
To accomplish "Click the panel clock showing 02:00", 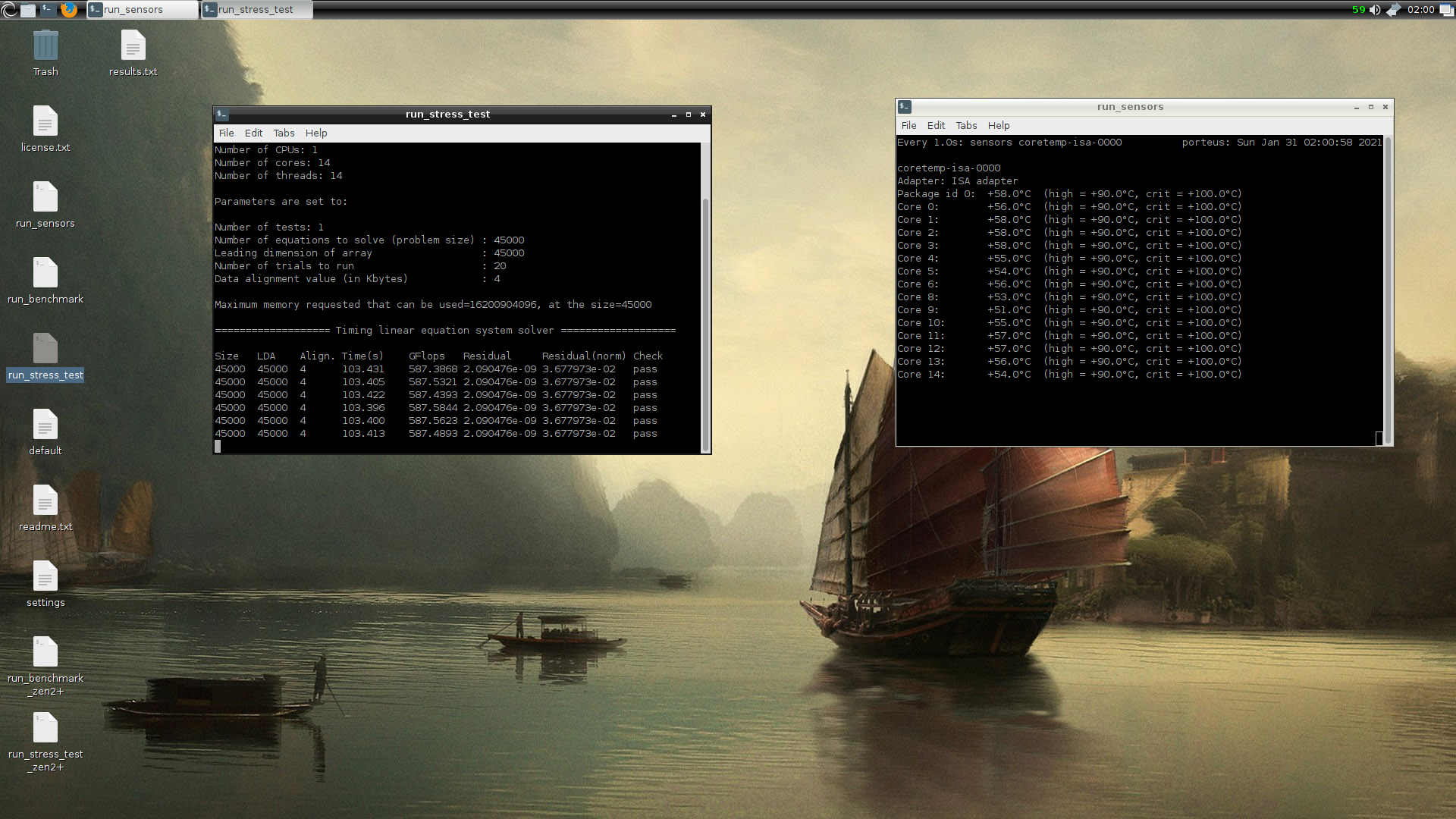I will (1420, 10).
